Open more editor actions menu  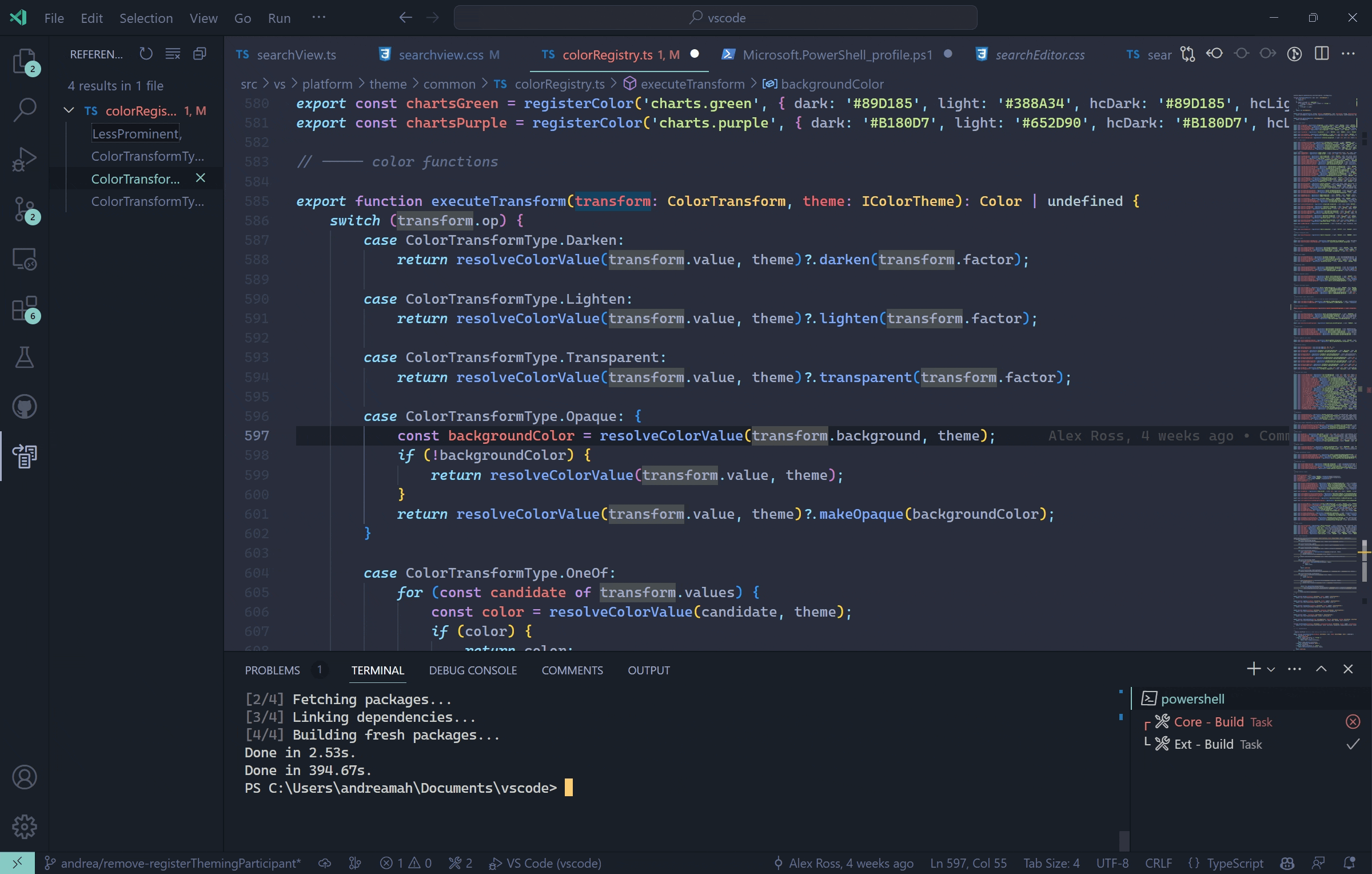[x=1348, y=54]
